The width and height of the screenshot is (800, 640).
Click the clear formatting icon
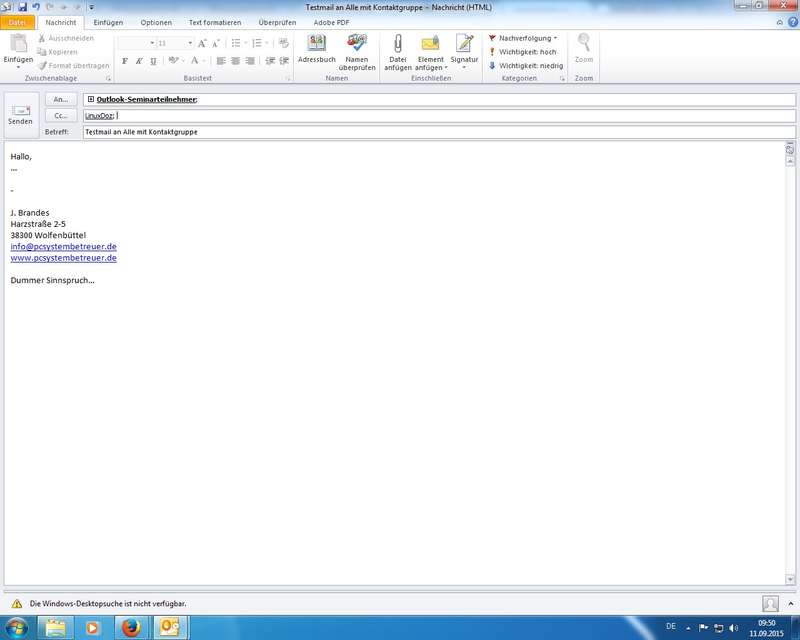(284, 43)
